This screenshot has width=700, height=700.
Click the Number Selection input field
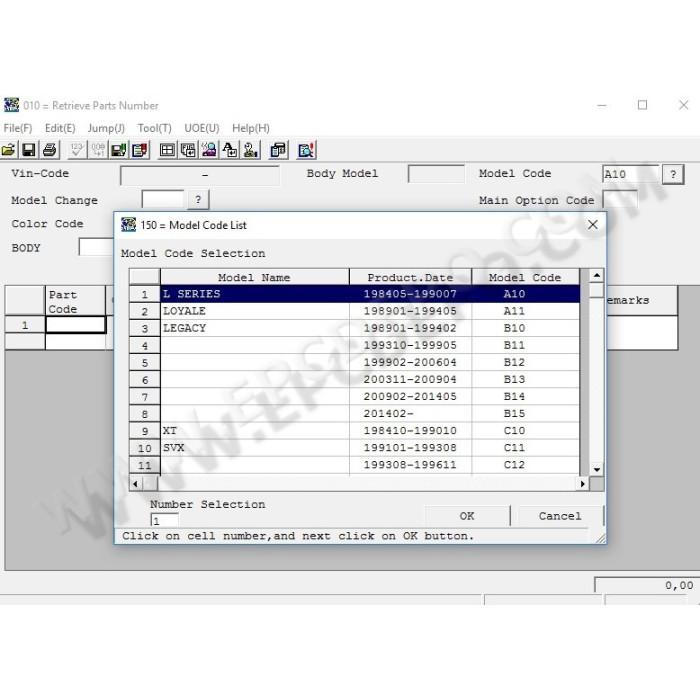165,520
